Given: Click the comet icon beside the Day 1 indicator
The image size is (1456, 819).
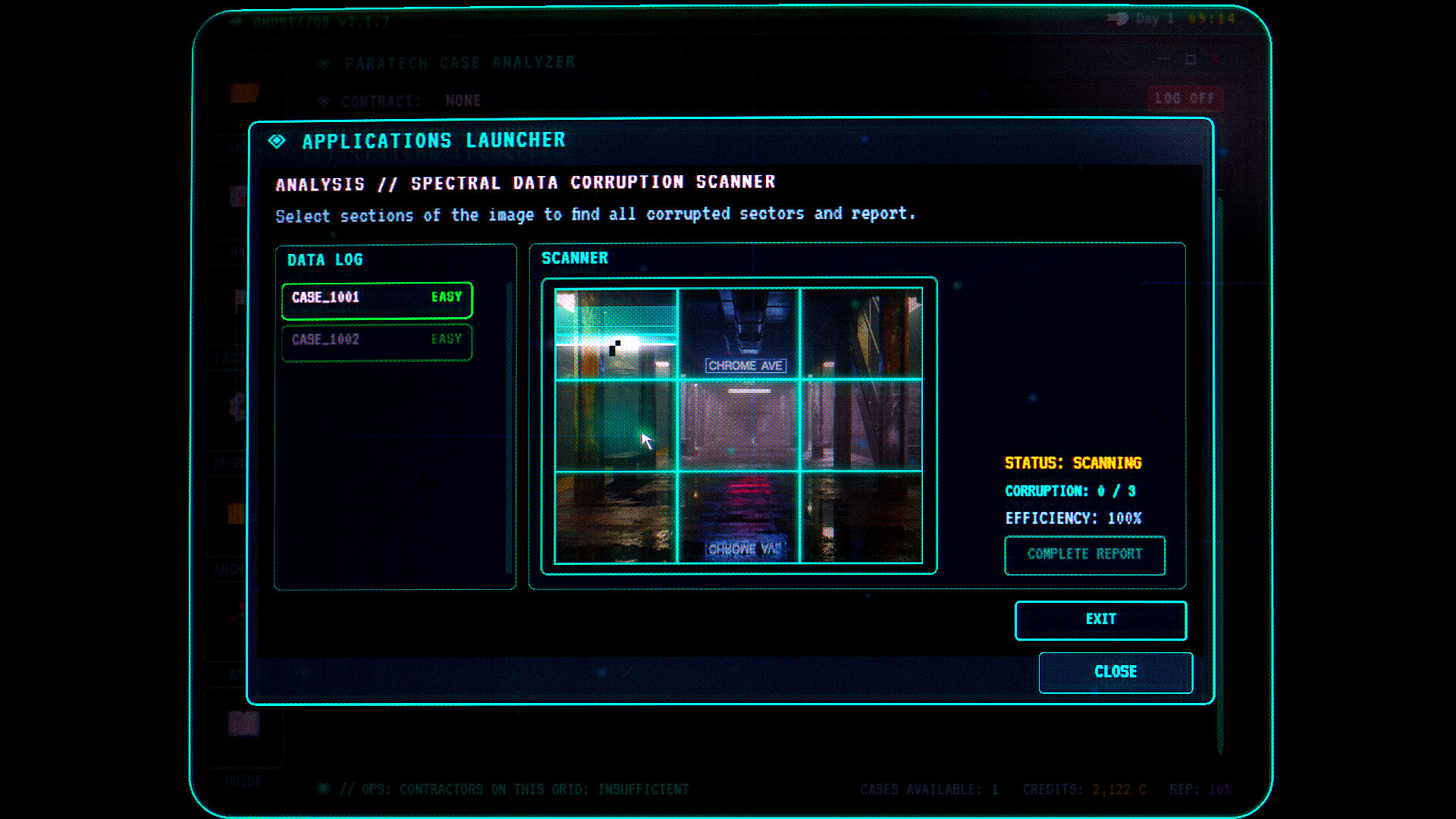Looking at the screenshot, I should click(x=1119, y=19).
